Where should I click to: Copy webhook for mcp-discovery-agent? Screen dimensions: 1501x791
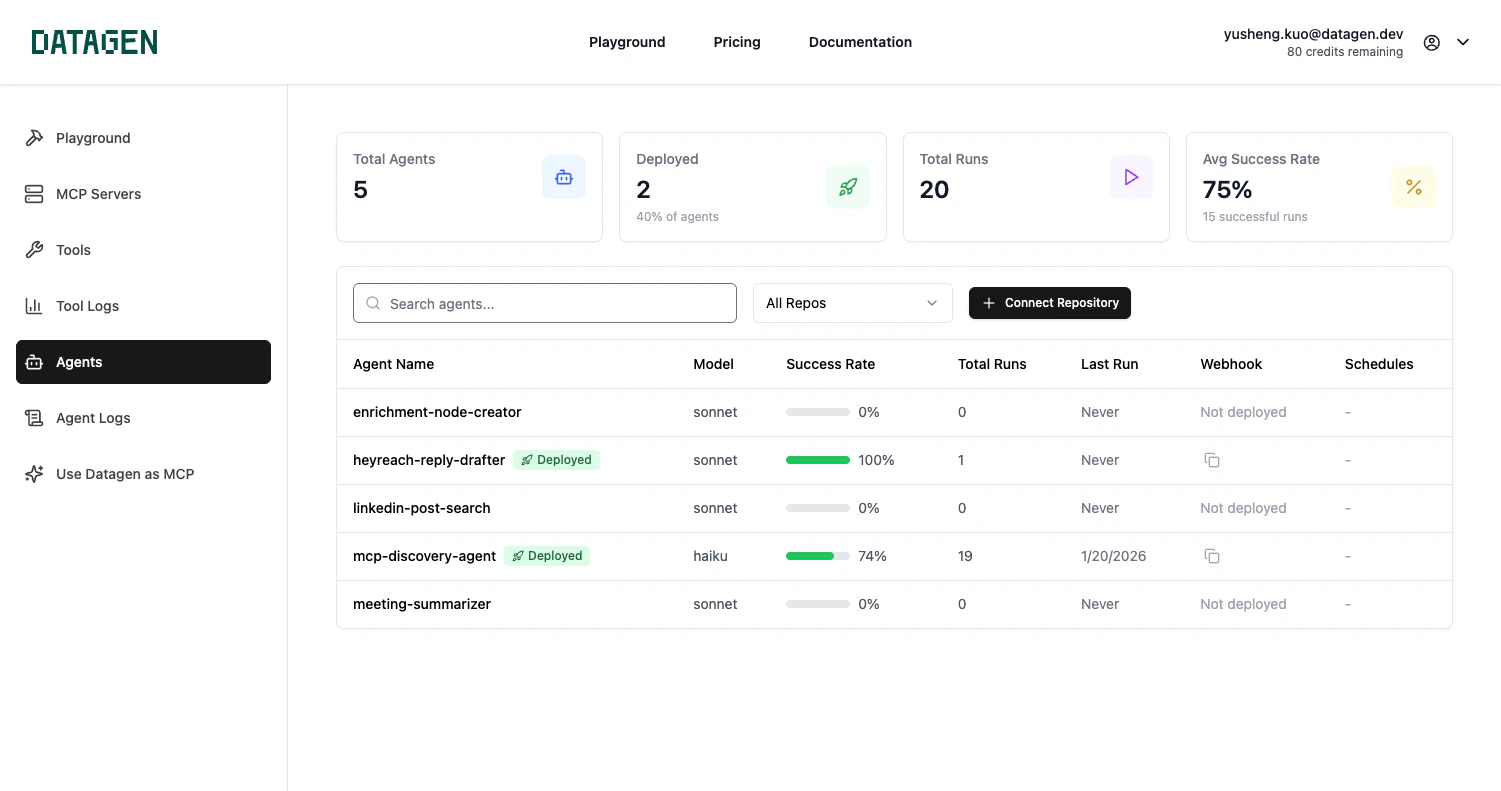tap(1212, 556)
